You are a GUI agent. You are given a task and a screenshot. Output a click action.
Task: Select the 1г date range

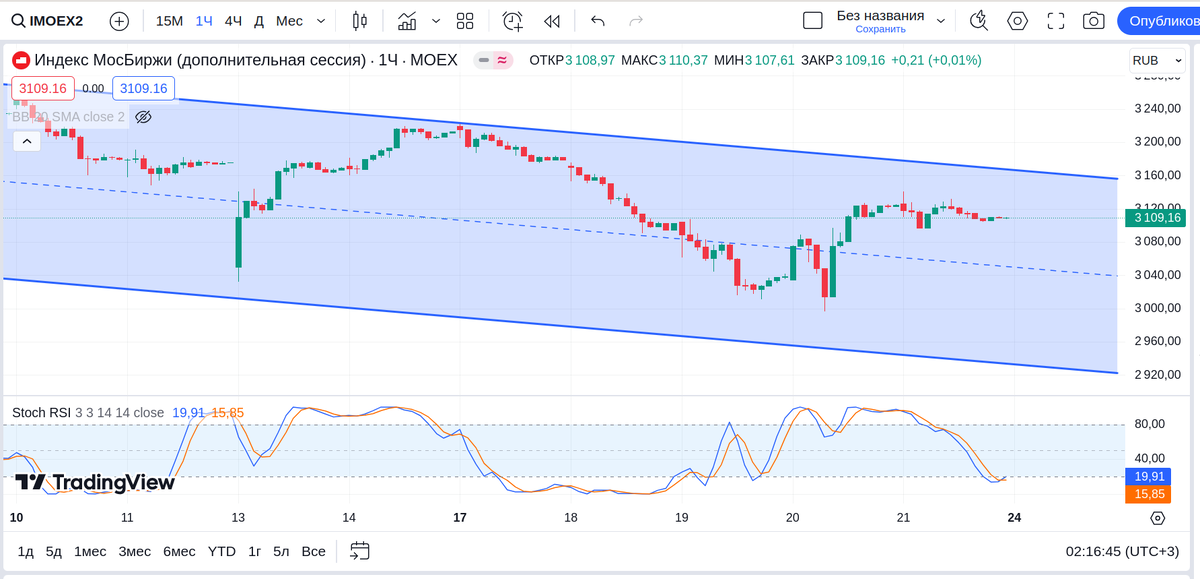(255, 551)
